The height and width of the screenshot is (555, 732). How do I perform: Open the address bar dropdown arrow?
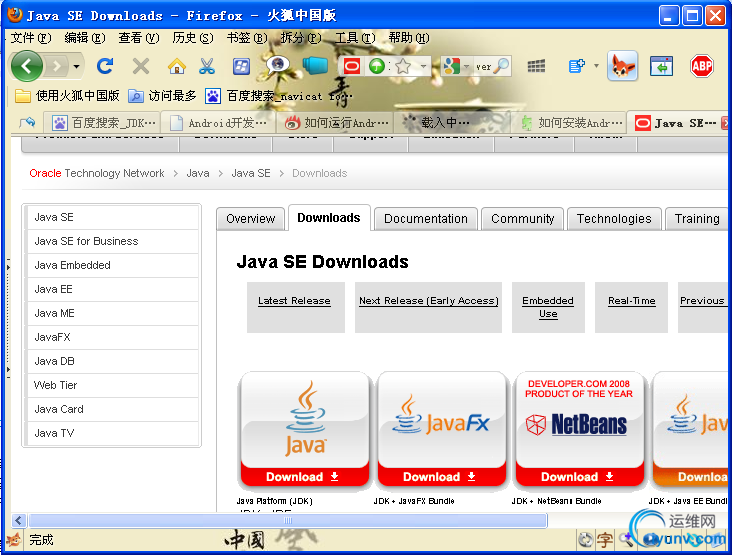coord(423,66)
